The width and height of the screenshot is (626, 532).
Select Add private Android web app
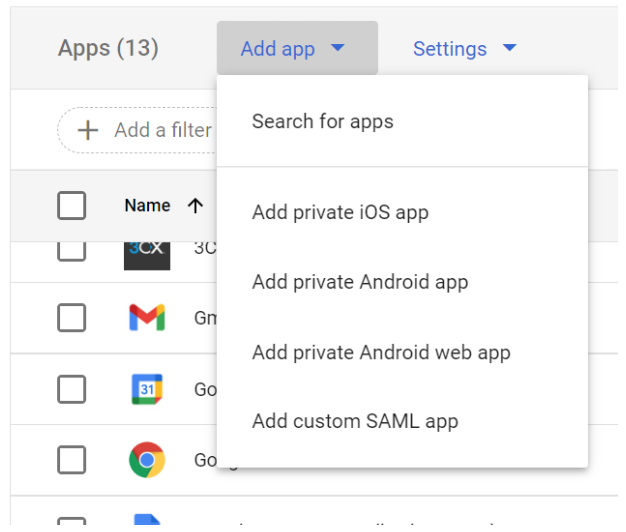tap(402, 352)
